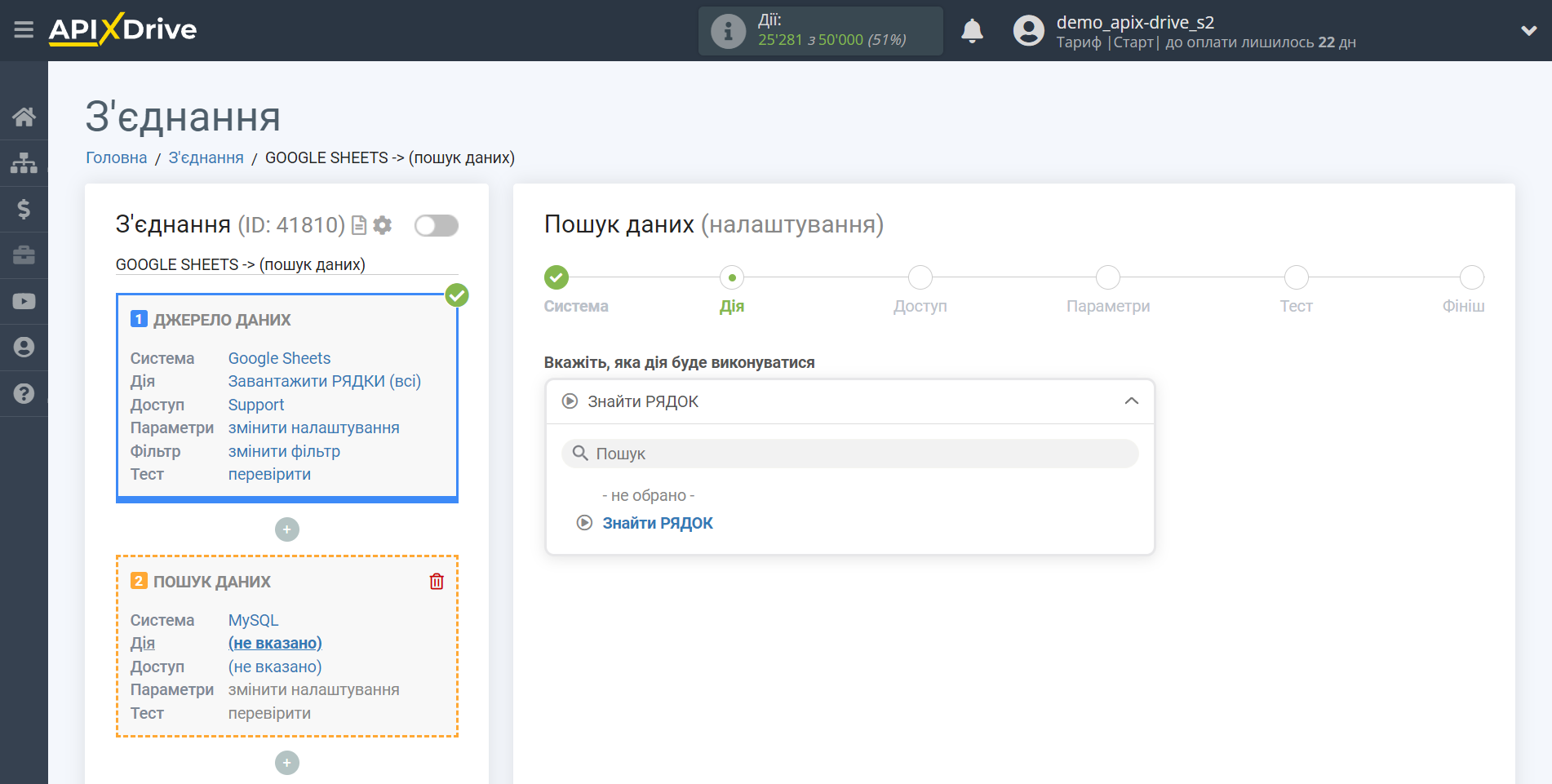Go to the completed Система step

[x=557, y=277]
